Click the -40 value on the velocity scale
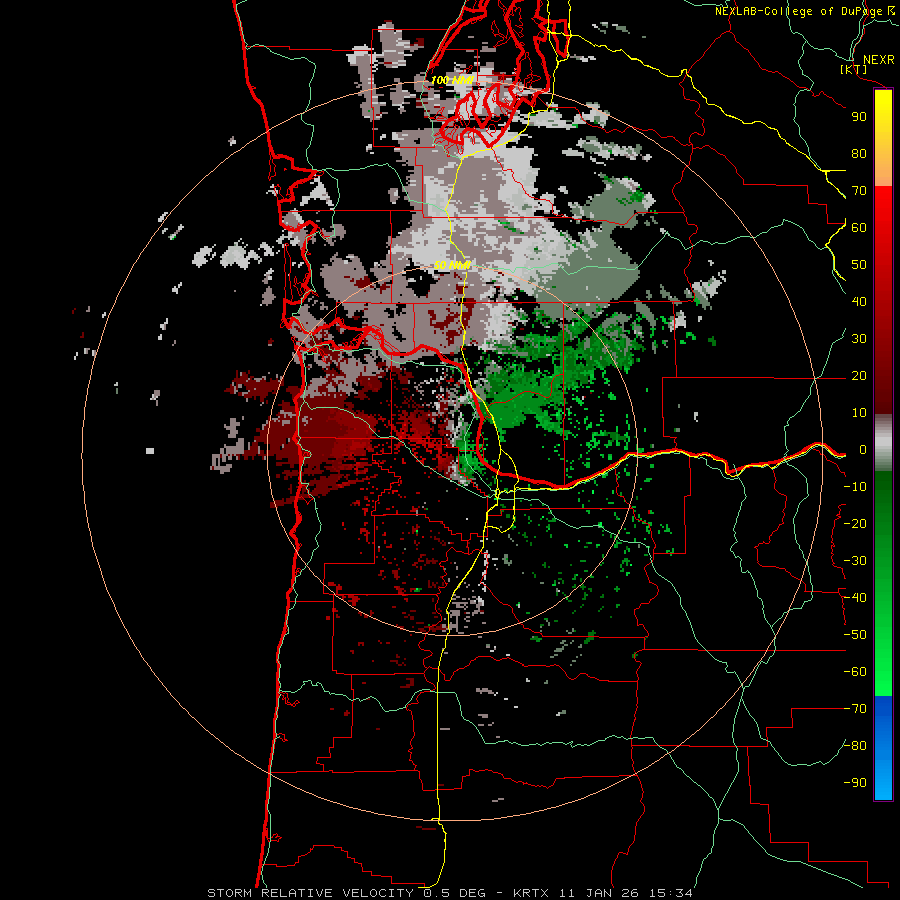This screenshot has width=900, height=900. [855, 598]
